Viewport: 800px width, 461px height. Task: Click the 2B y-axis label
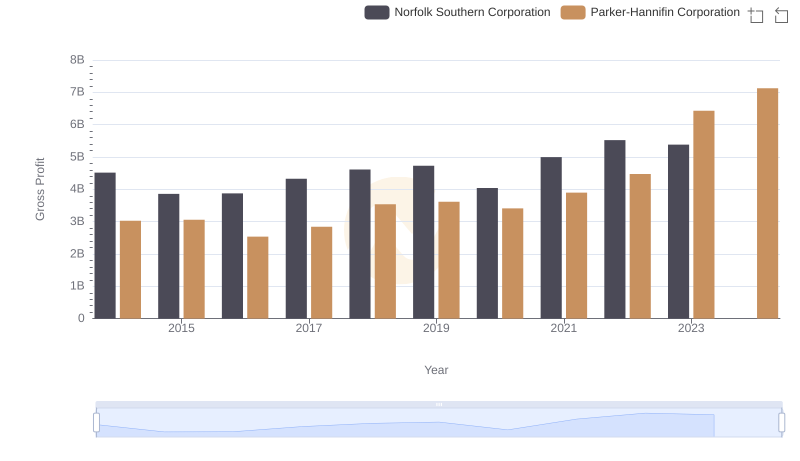[77, 253]
